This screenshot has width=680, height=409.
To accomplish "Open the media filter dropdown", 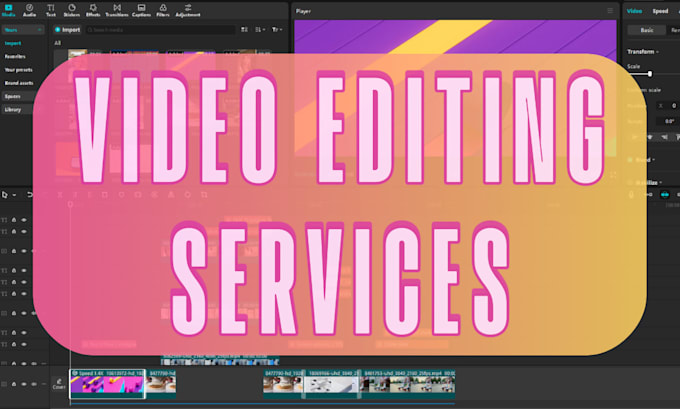I will (277, 29).
